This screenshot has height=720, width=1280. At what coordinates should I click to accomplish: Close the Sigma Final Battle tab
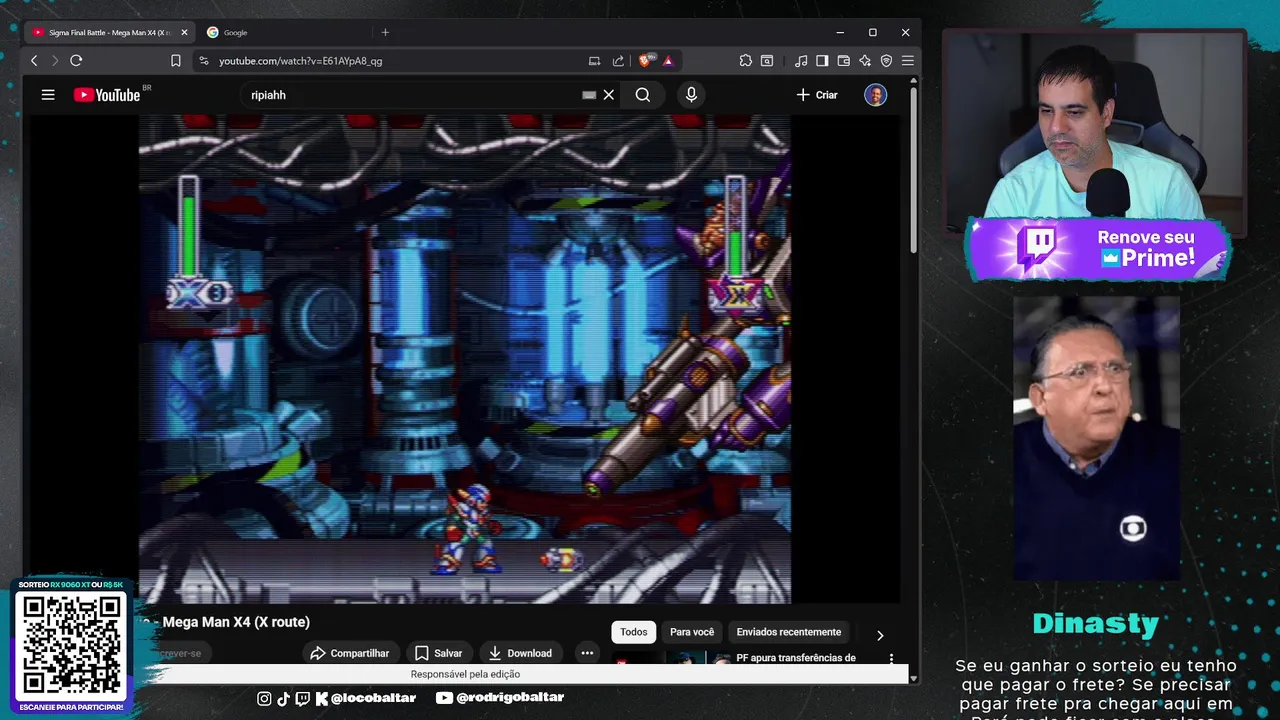coord(184,32)
